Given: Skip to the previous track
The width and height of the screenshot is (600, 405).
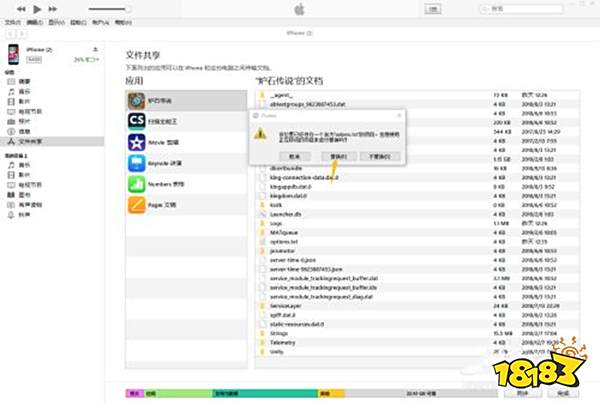Looking at the screenshot, I should click(x=21, y=9).
